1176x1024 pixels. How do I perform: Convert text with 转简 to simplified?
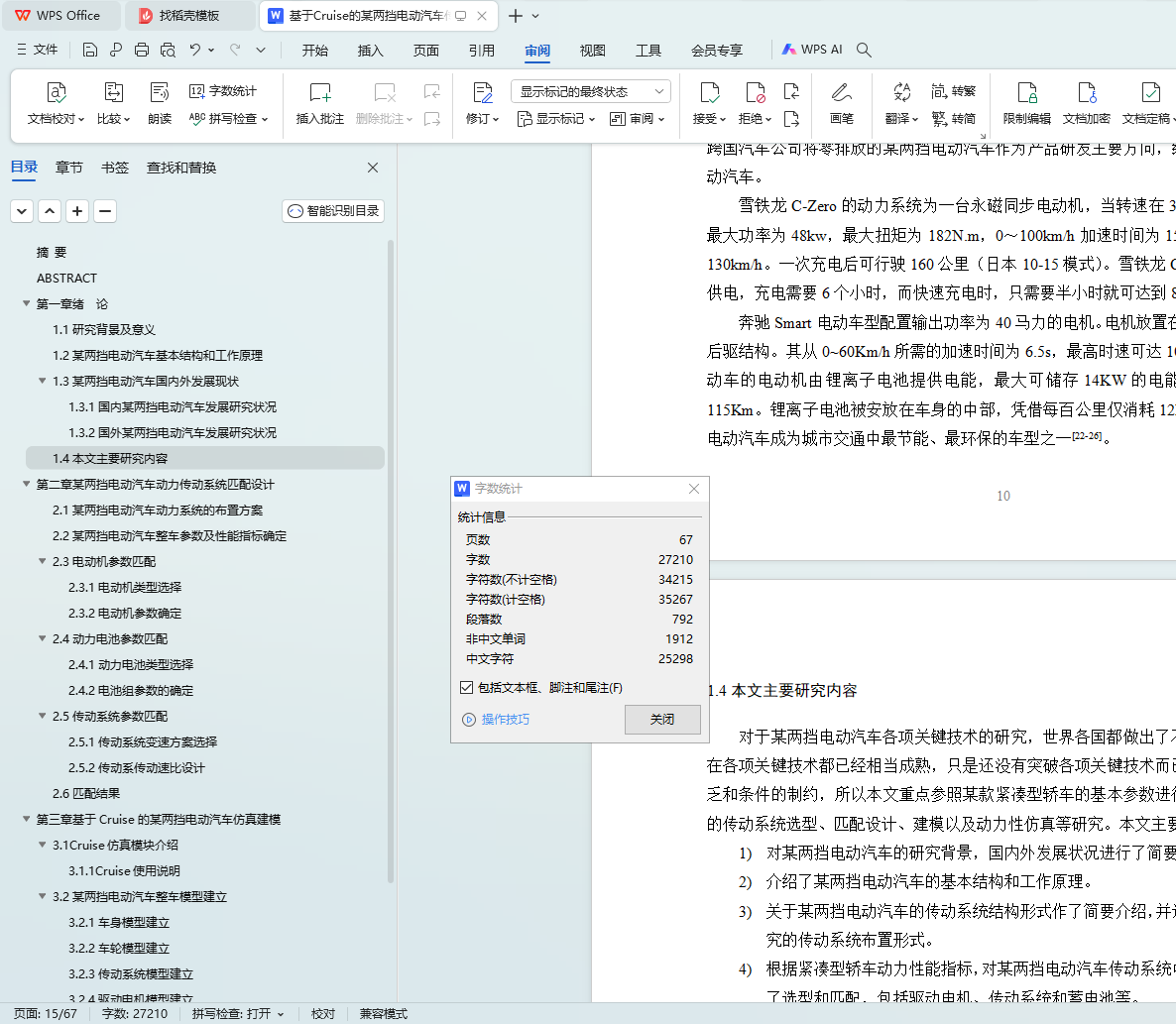point(953,118)
